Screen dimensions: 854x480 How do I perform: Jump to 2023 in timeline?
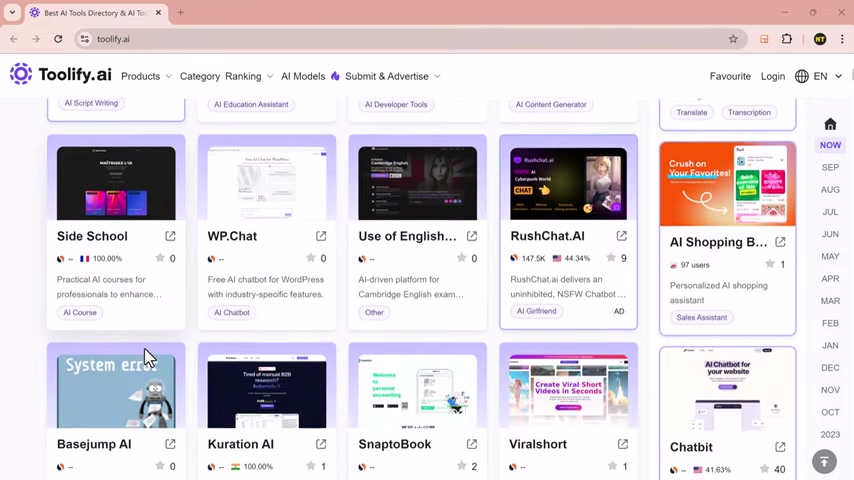pyautogui.click(x=830, y=434)
